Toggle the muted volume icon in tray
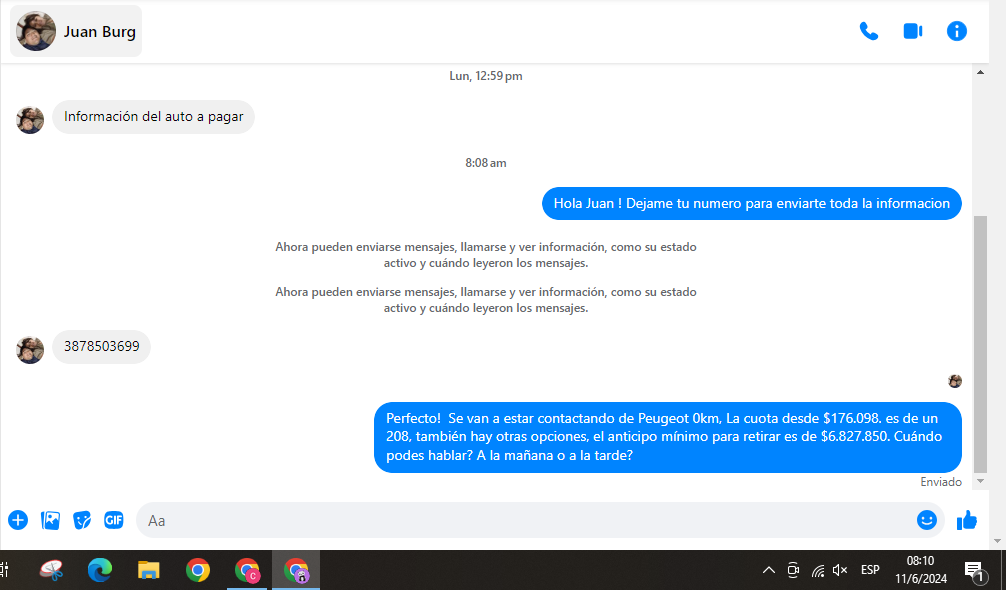The width and height of the screenshot is (1006, 590). click(x=840, y=570)
